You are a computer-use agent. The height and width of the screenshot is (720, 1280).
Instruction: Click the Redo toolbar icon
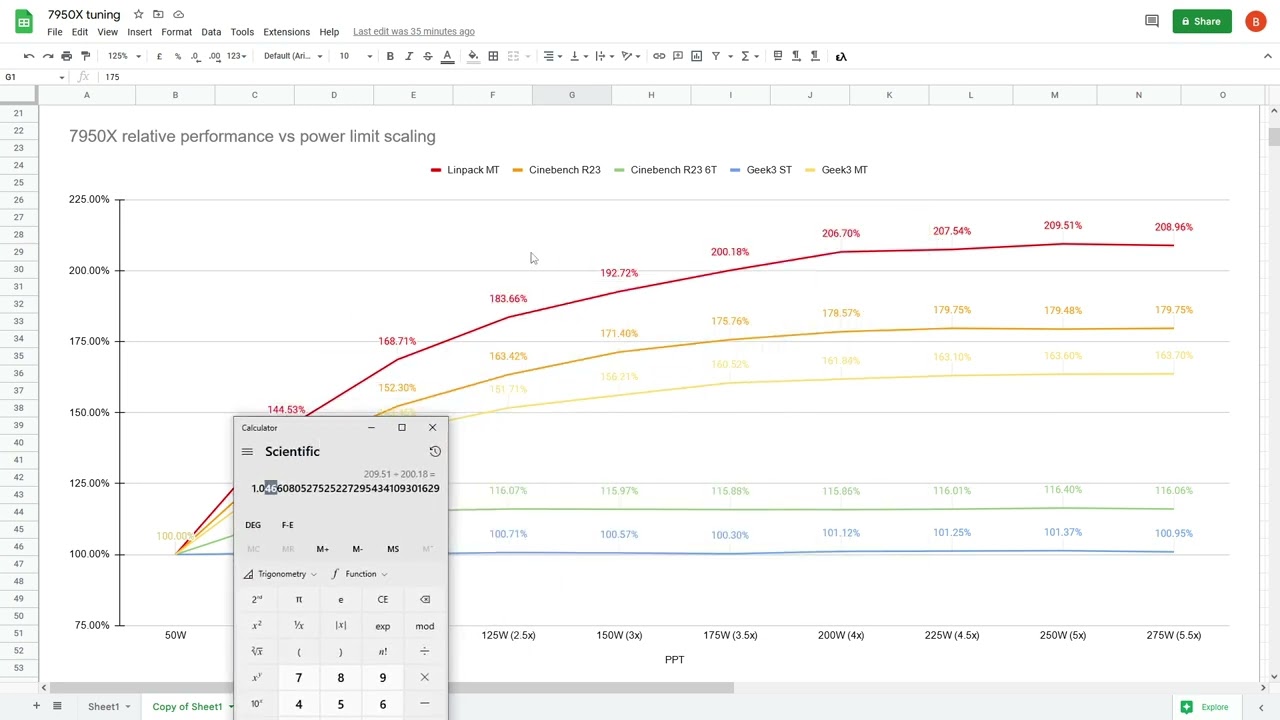(48, 56)
